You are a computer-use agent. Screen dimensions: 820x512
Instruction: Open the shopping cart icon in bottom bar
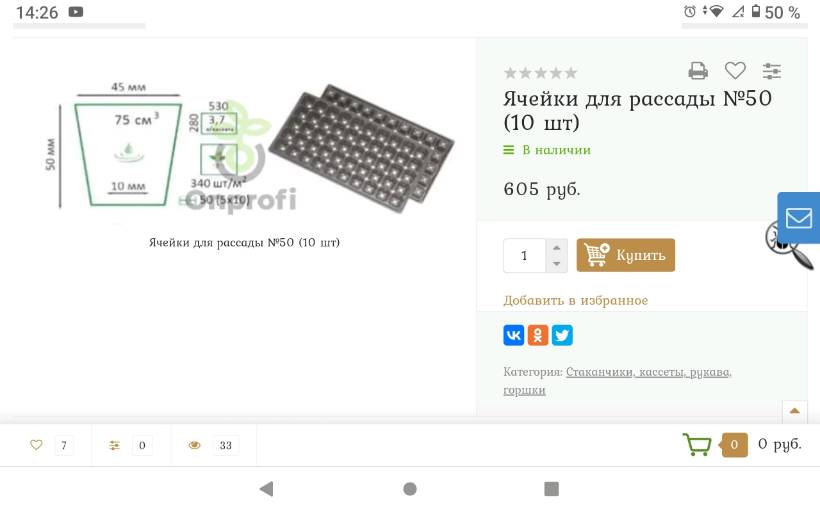pos(697,445)
